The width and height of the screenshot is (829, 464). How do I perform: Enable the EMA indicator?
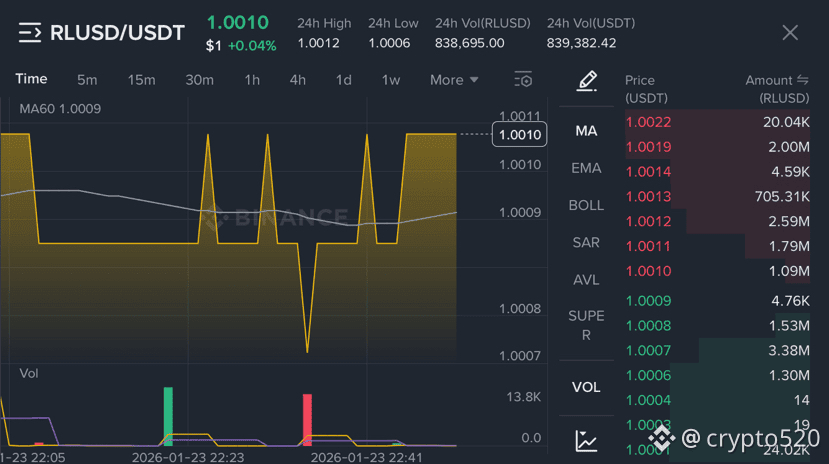(586, 168)
